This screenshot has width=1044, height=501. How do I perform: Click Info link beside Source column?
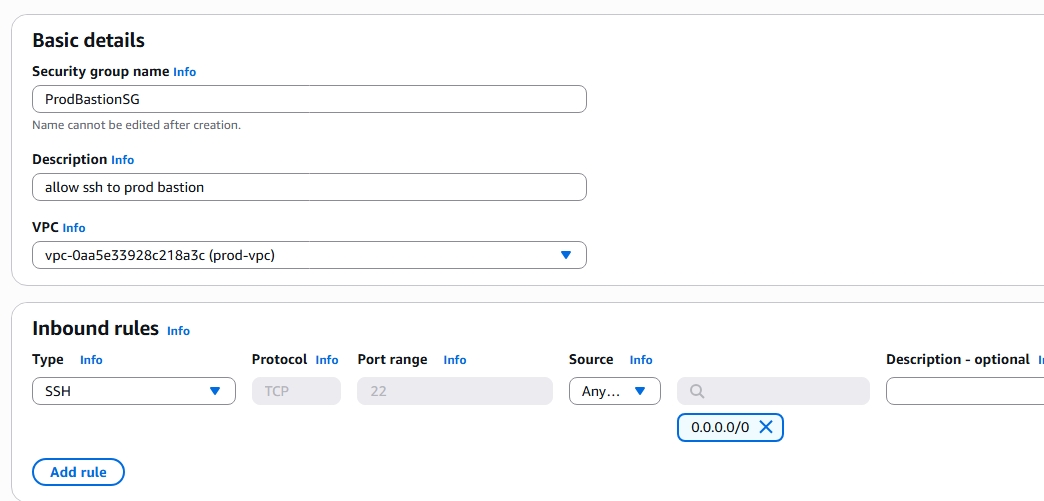[x=641, y=360]
